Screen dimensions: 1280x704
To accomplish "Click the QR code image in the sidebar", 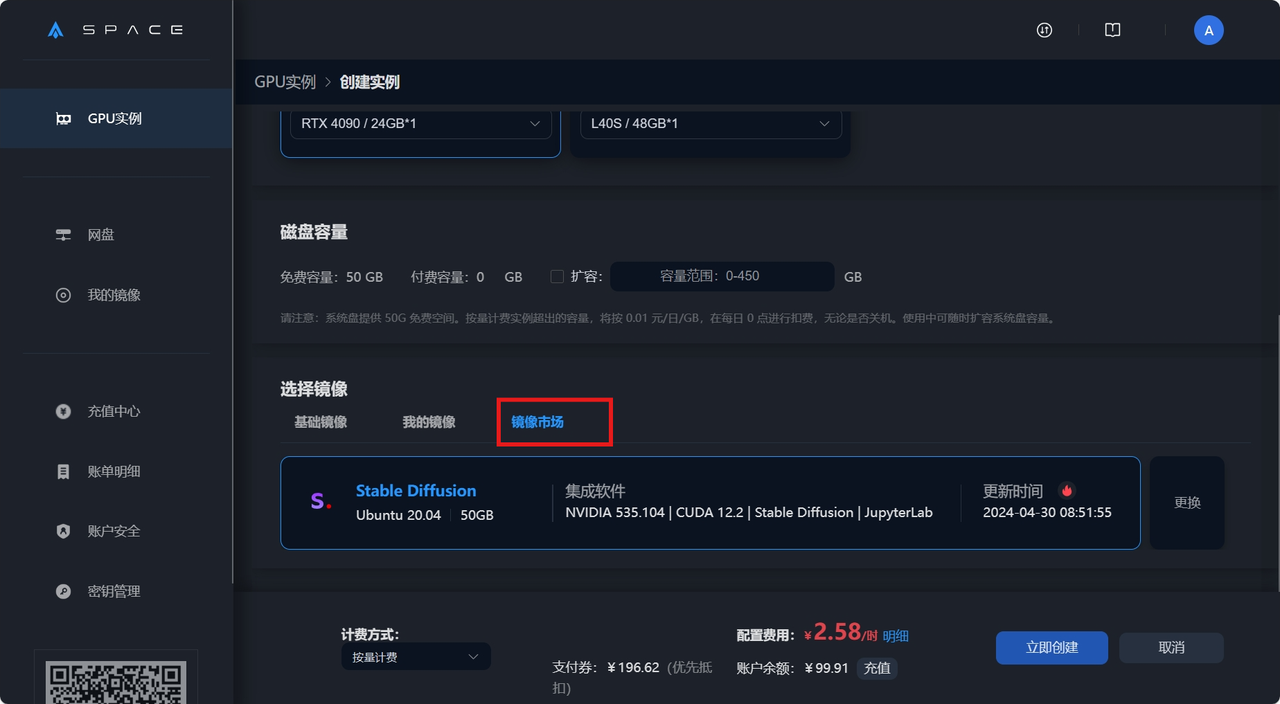I will click(116, 683).
